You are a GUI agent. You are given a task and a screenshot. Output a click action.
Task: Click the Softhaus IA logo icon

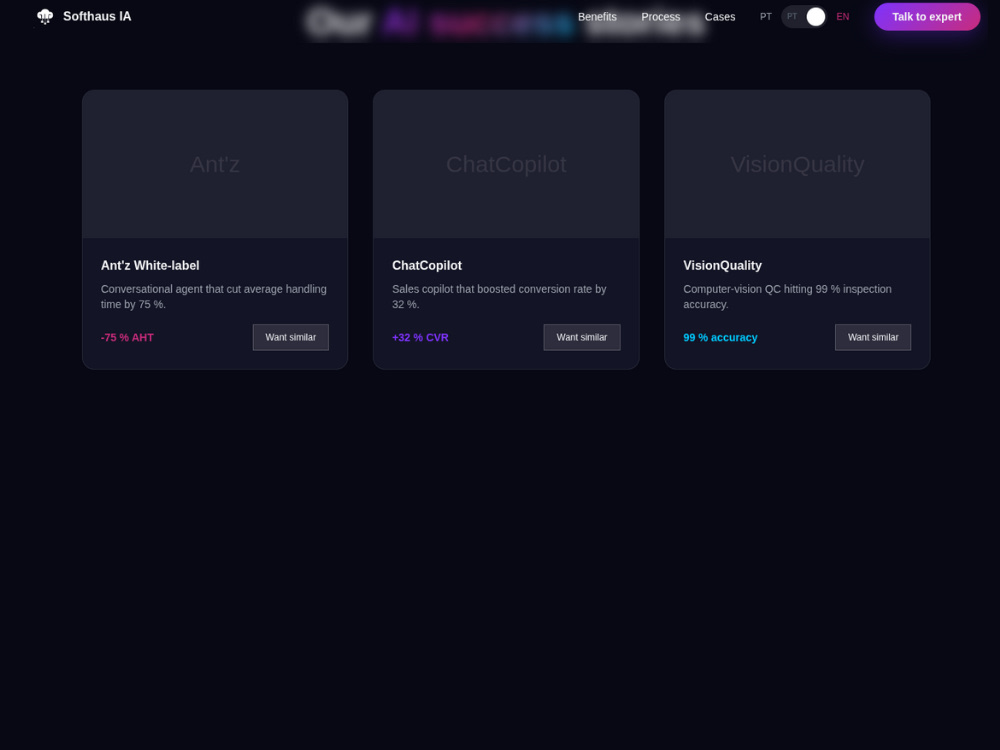click(x=45, y=17)
